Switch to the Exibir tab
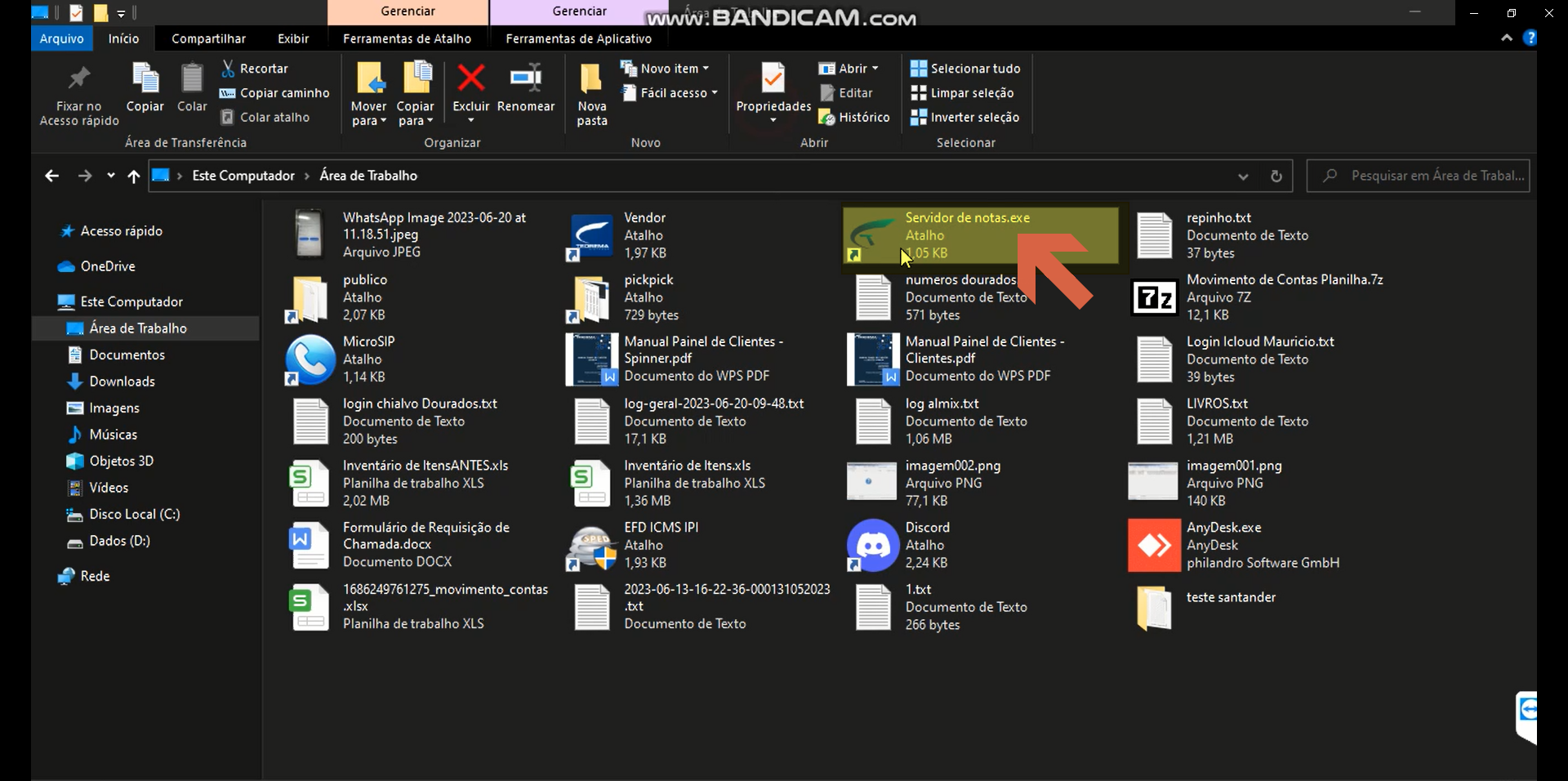1568x781 pixels. point(293,38)
